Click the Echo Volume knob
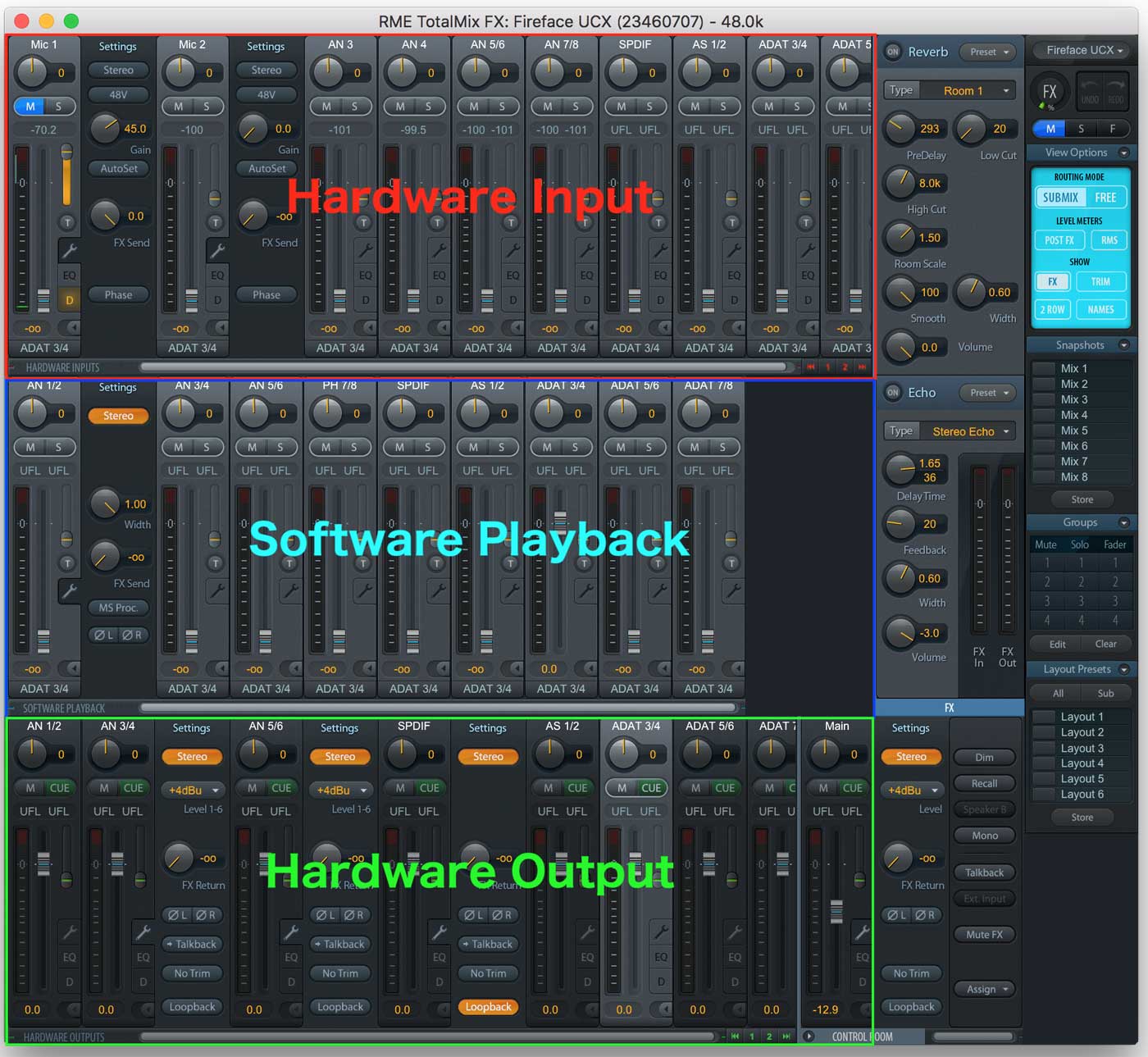This screenshot has width=1148, height=1057. click(x=899, y=633)
